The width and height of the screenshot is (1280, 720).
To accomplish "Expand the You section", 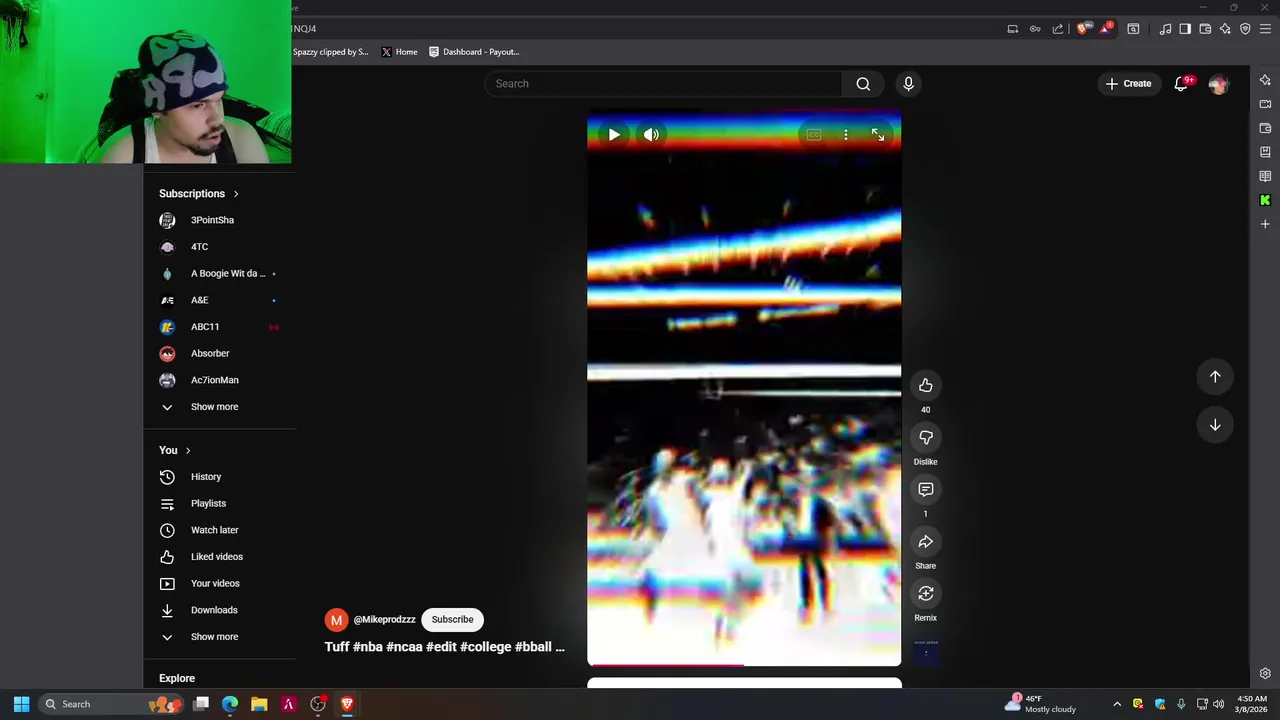I will tap(175, 451).
